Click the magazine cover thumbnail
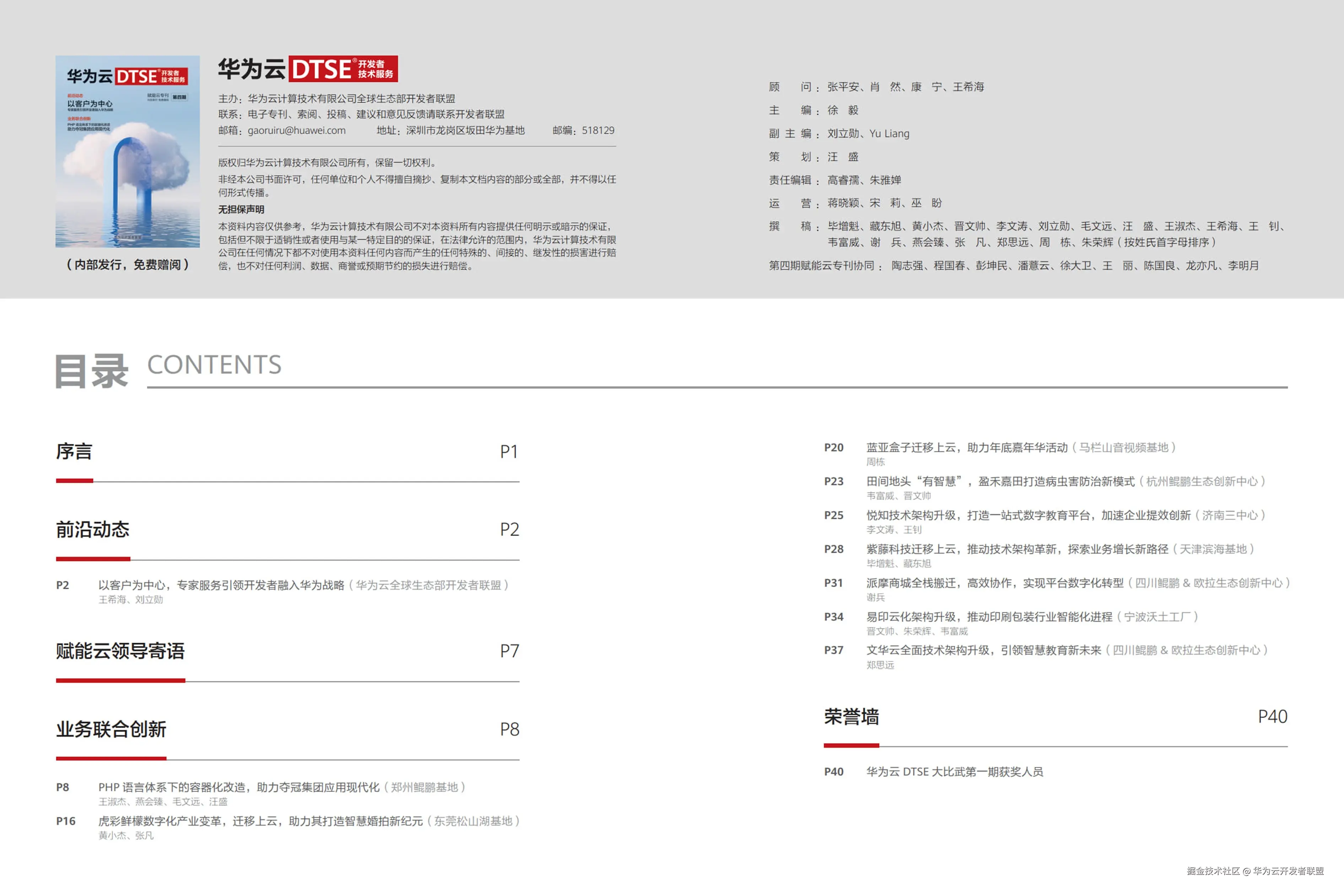 point(128,151)
